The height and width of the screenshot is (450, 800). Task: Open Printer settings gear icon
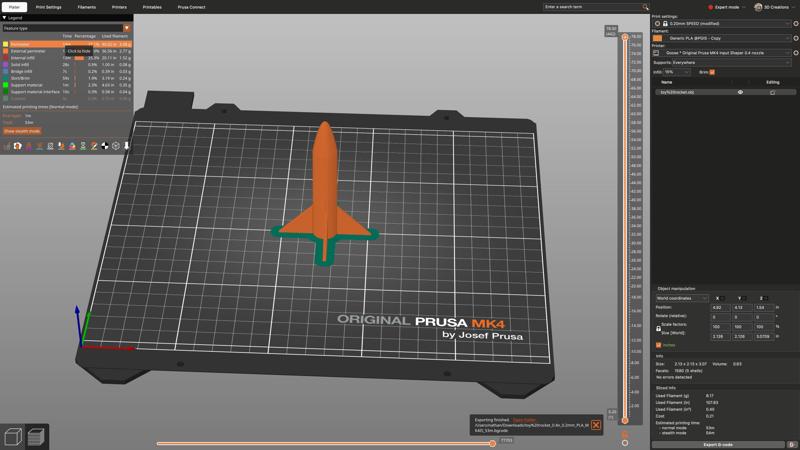coord(796,53)
